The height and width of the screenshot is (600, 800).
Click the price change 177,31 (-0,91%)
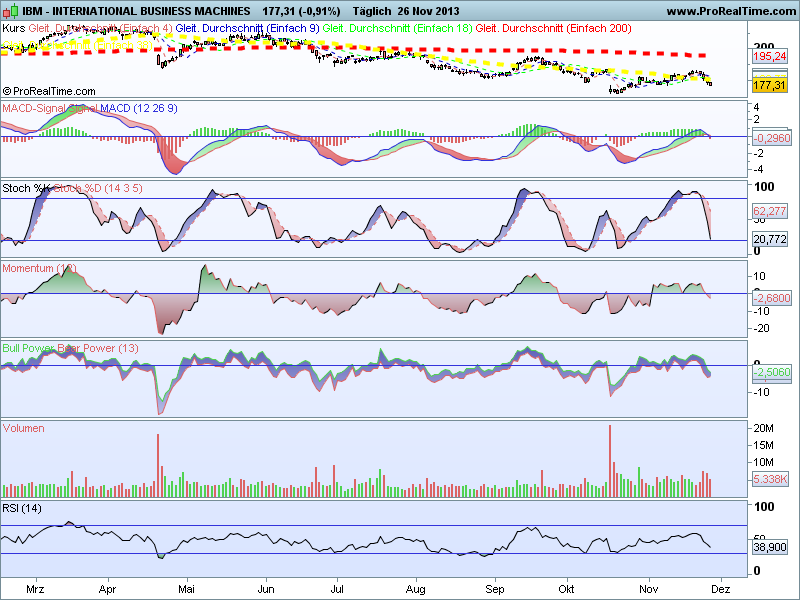301,11
